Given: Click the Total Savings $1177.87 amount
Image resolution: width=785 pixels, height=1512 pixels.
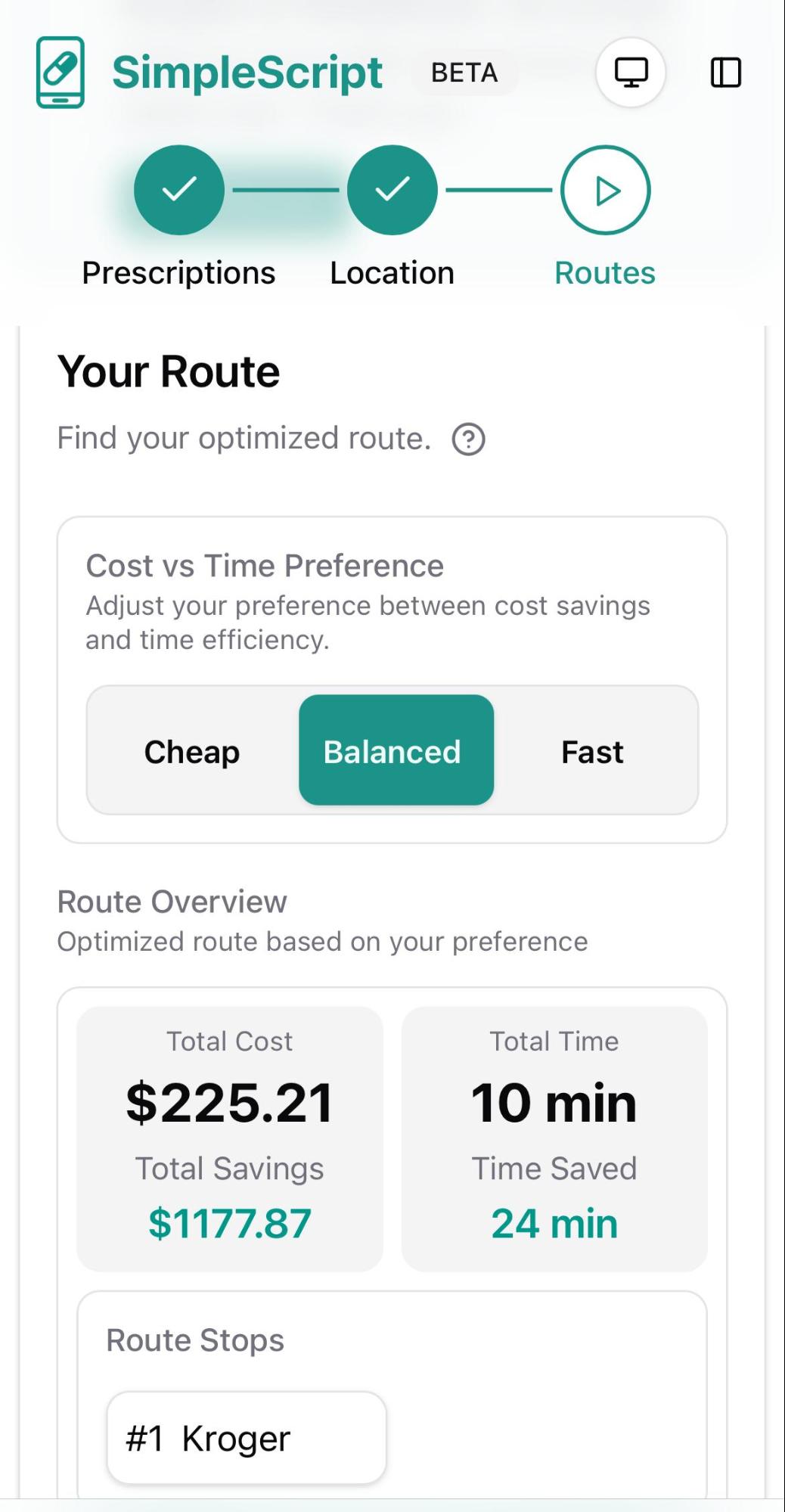Looking at the screenshot, I should click(x=230, y=1223).
